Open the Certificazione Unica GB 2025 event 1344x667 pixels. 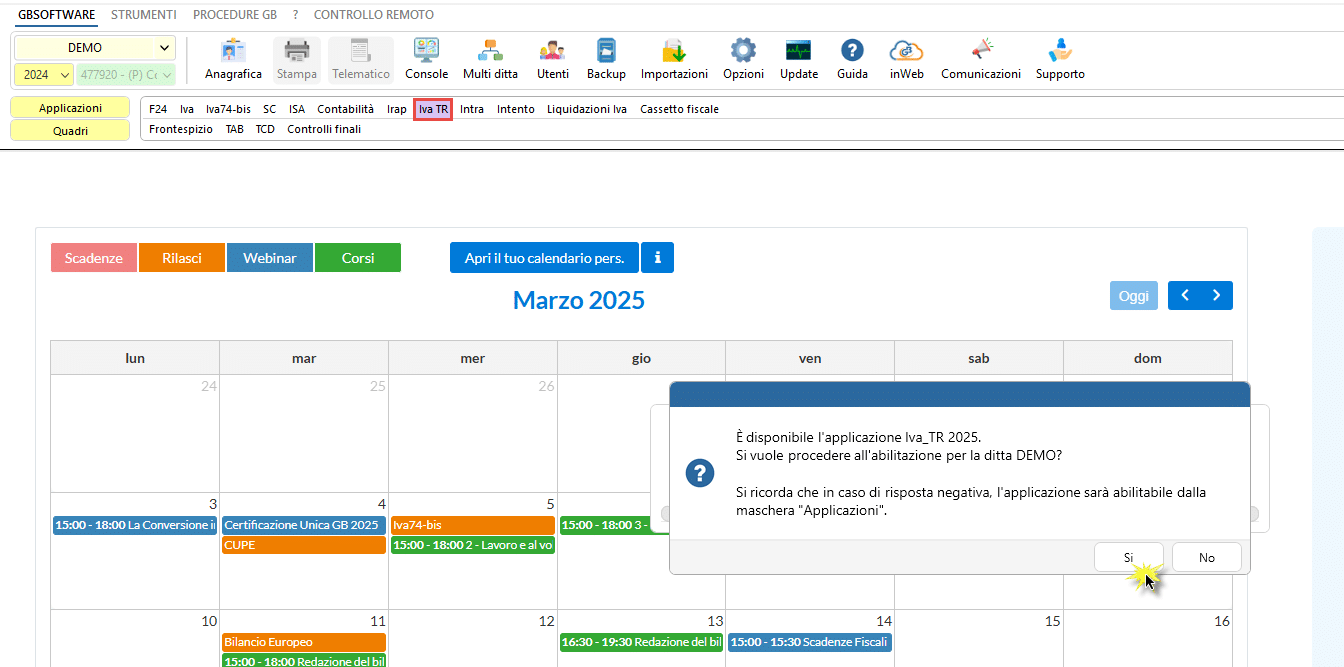[303, 525]
